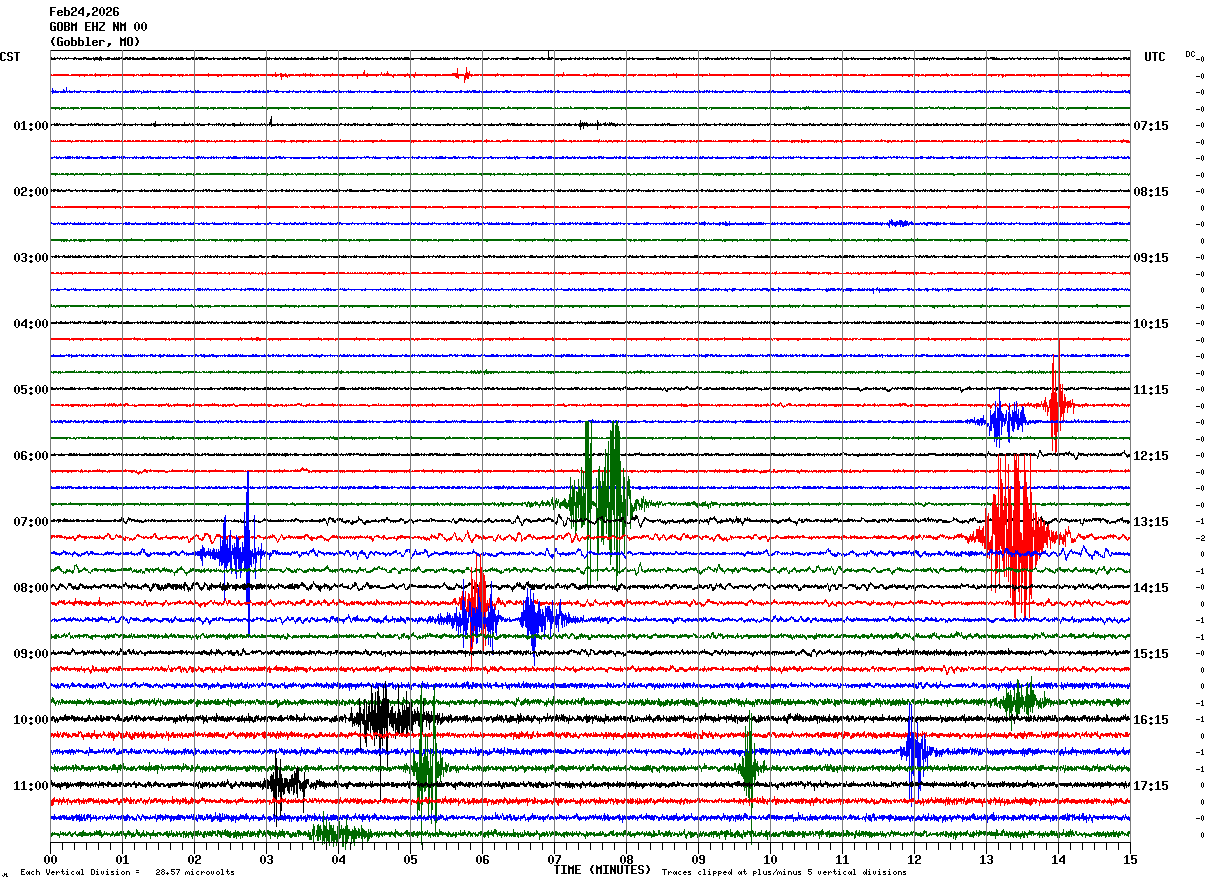This screenshot has height=886, width=1210.
Task: Click minute 00 tick on time axis
Action: click(x=50, y=859)
